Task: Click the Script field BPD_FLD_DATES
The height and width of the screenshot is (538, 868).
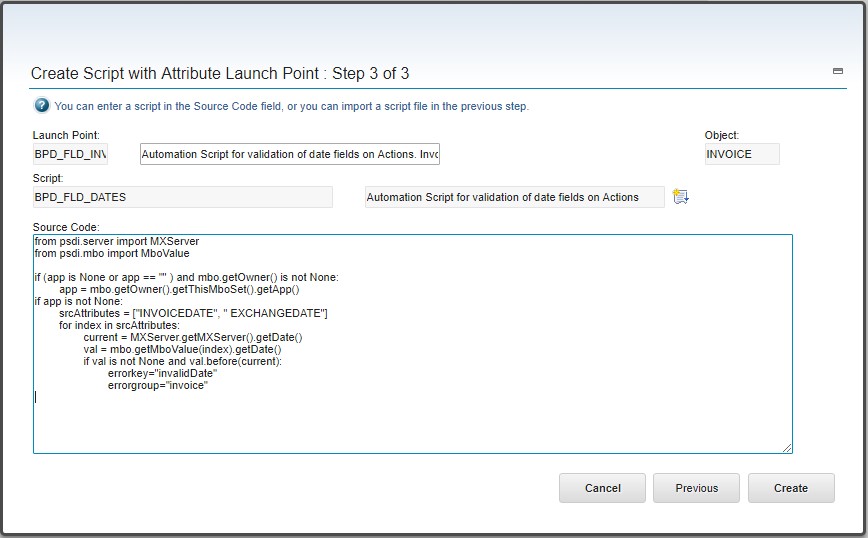Action: tap(183, 197)
